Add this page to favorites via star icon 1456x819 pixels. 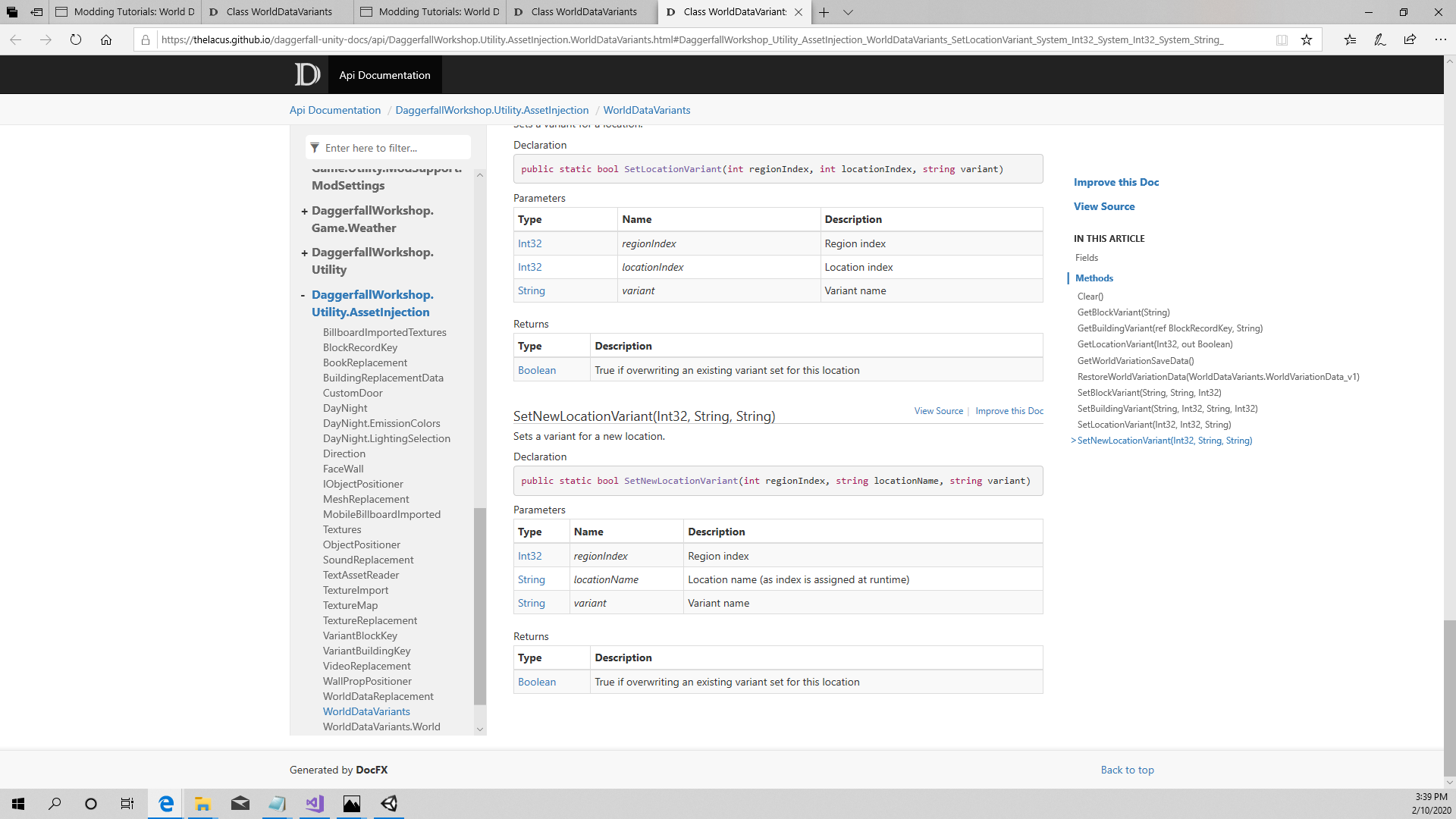point(1307,39)
